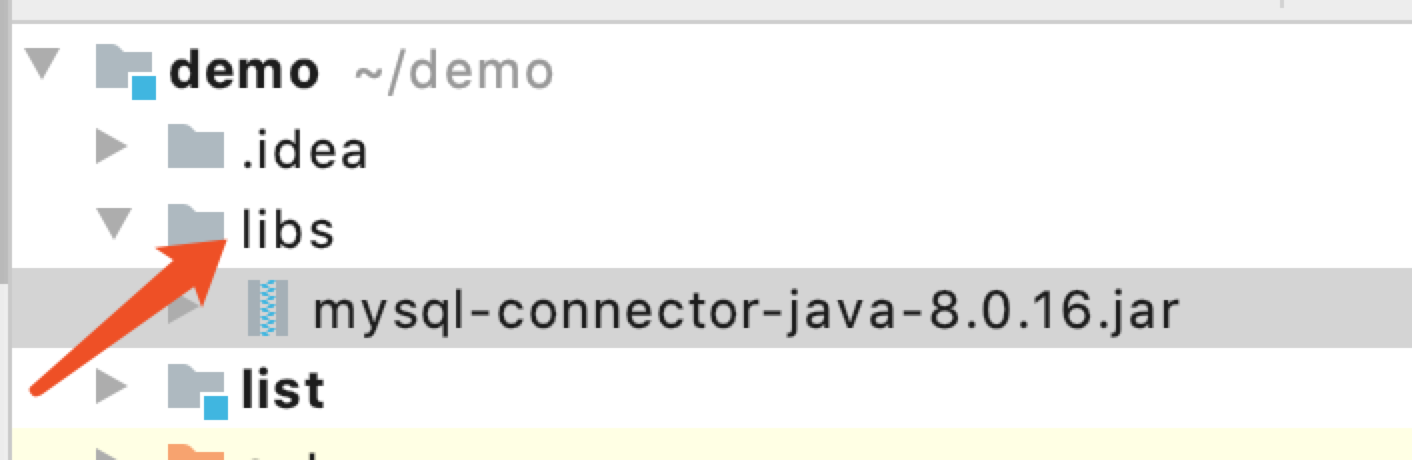Select mysql-connector-java-8.0.16.jar file name
The image size is (1412, 460).
pos(746,311)
